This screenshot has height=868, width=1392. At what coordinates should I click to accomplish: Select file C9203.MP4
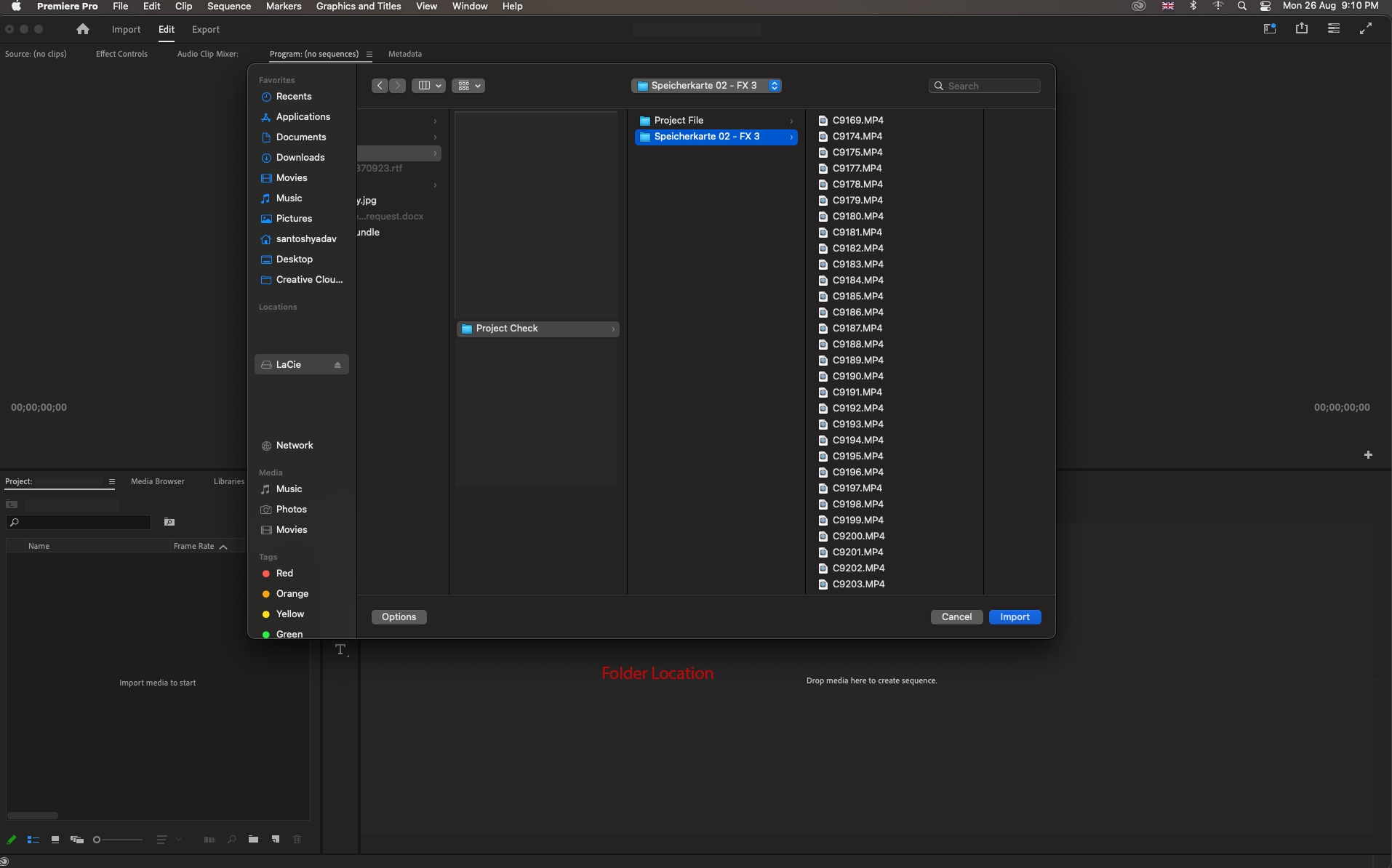(x=858, y=584)
